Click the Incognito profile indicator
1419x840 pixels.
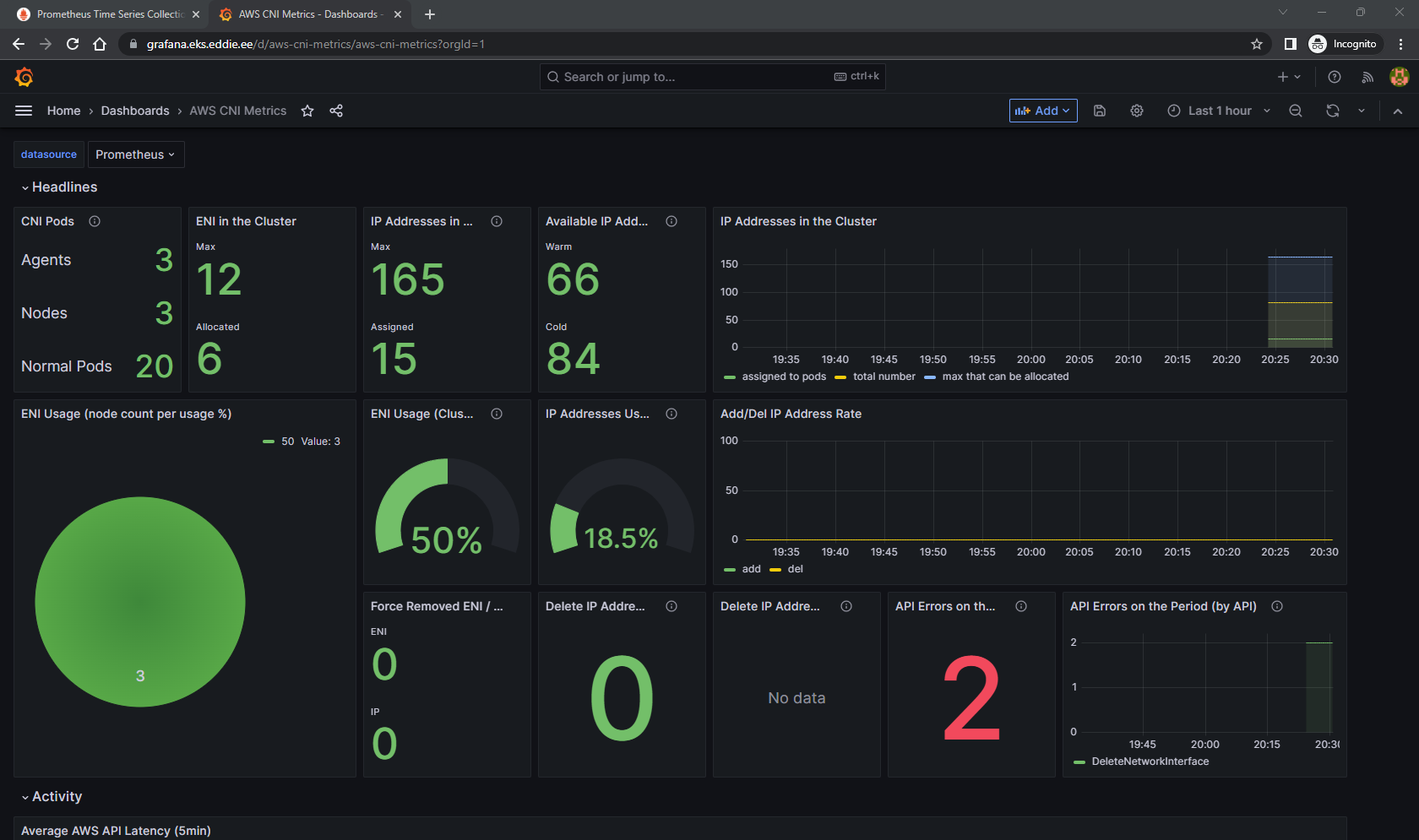(1343, 44)
